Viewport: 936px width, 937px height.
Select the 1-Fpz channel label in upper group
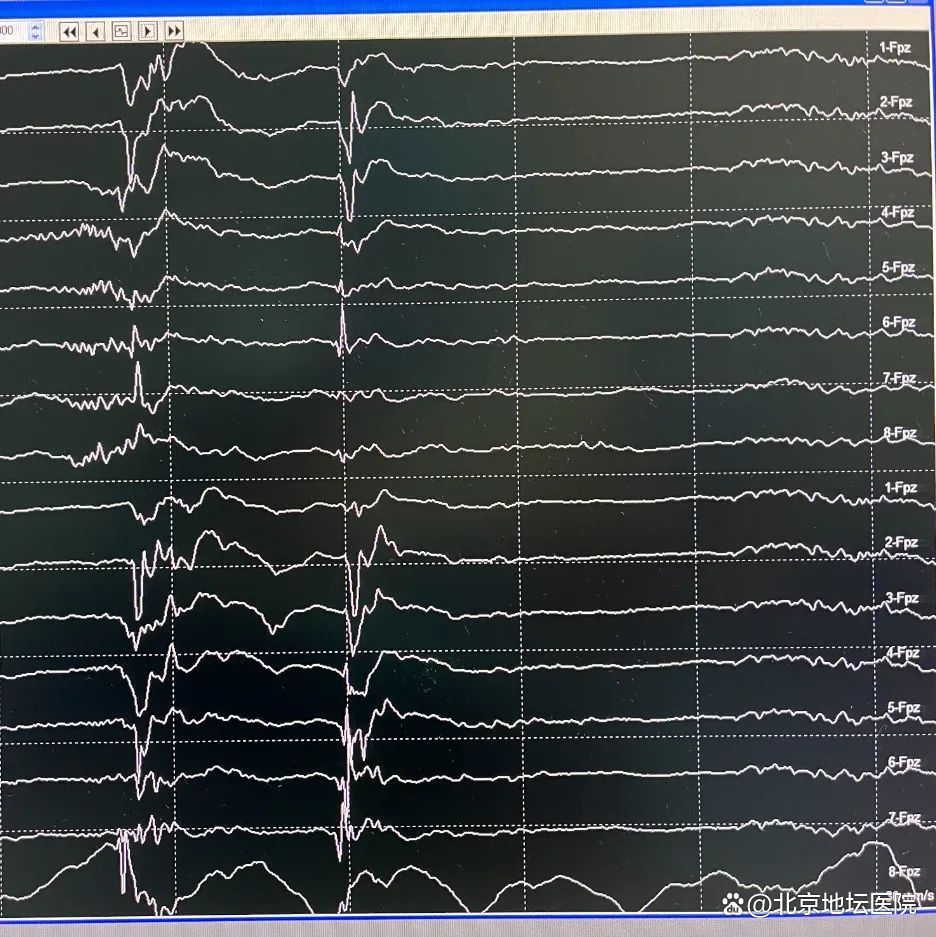coord(897,48)
